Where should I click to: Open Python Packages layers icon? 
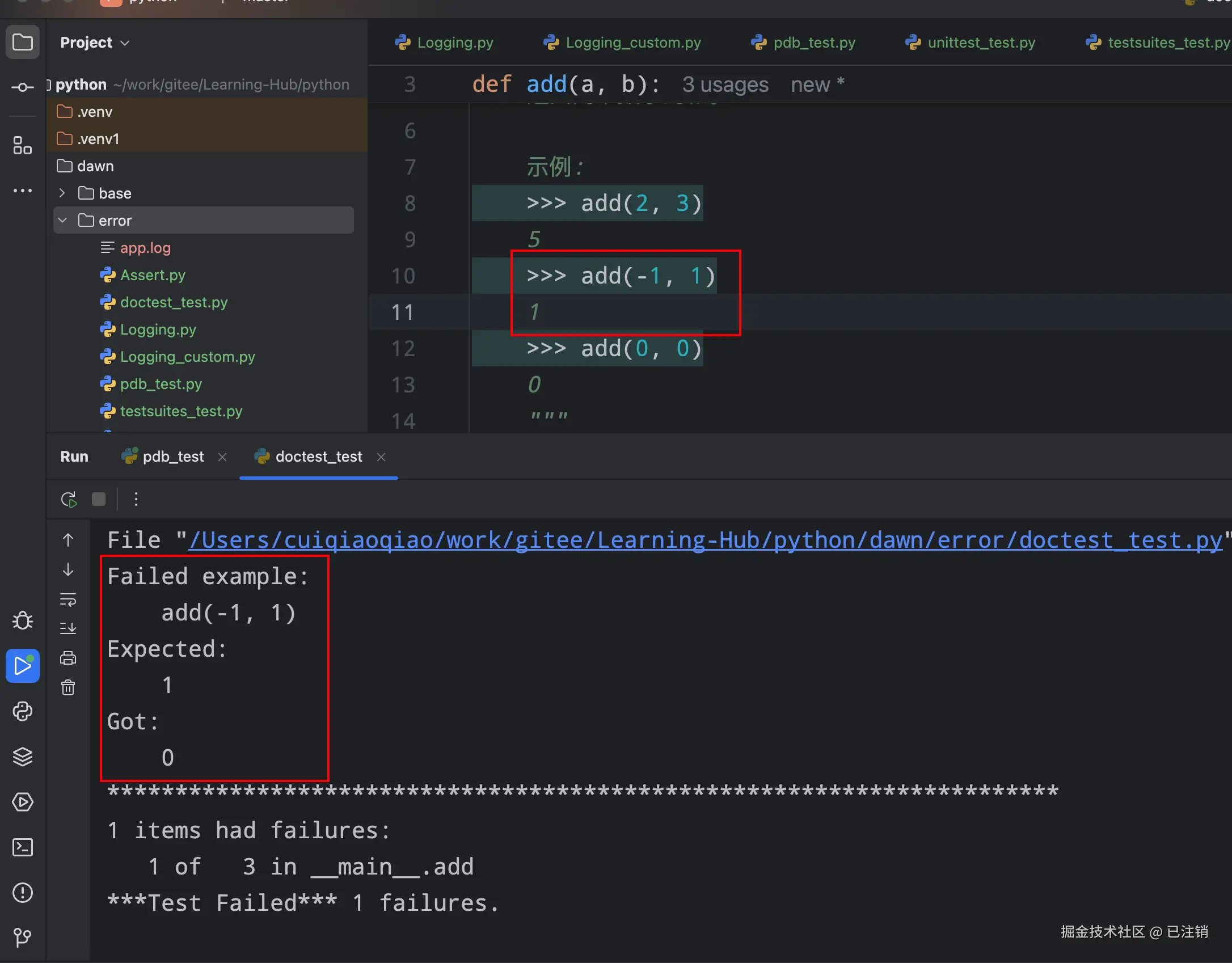pos(23,757)
